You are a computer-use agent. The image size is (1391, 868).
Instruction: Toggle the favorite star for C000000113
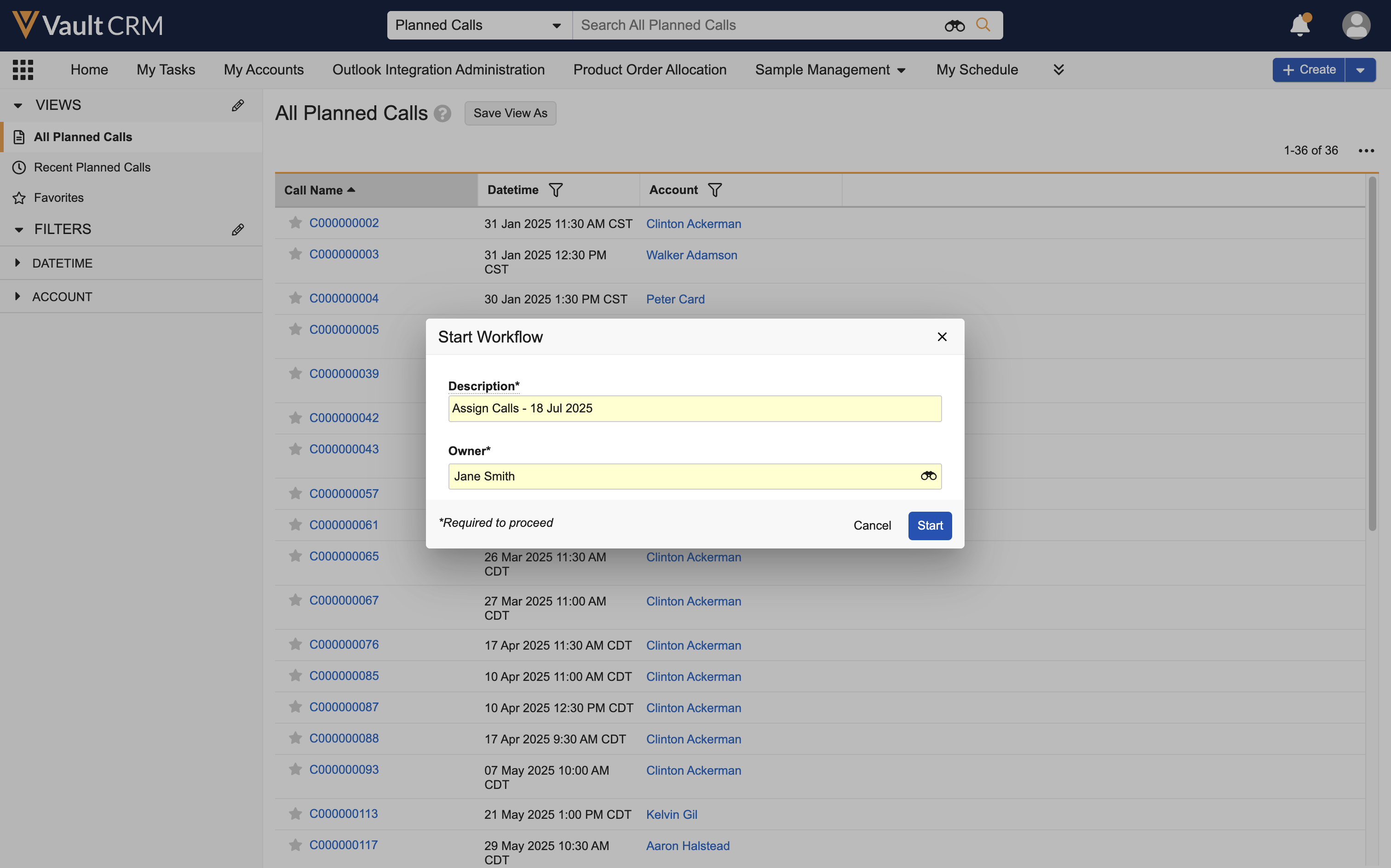295,813
